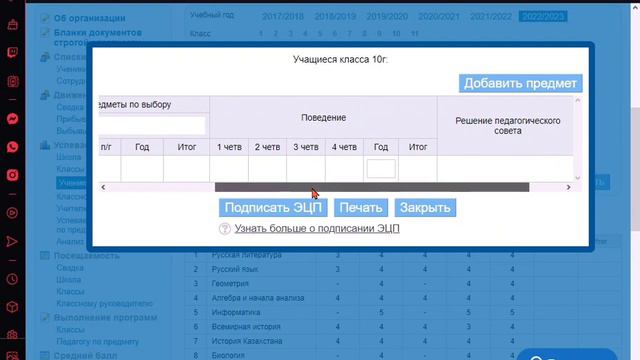Open the briefcase icon above Twitch
This screenshot has height=360, width=640.
click(12, 24)
